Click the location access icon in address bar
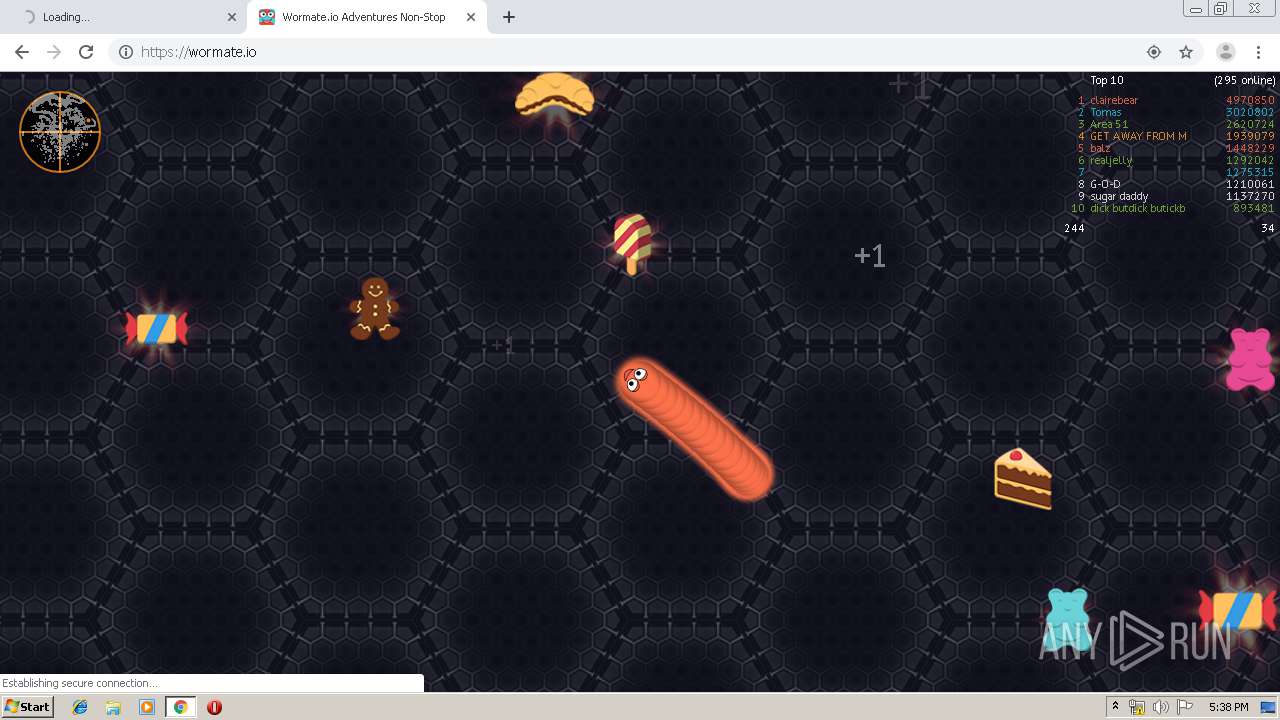1280x720 pixels. 1154,52
